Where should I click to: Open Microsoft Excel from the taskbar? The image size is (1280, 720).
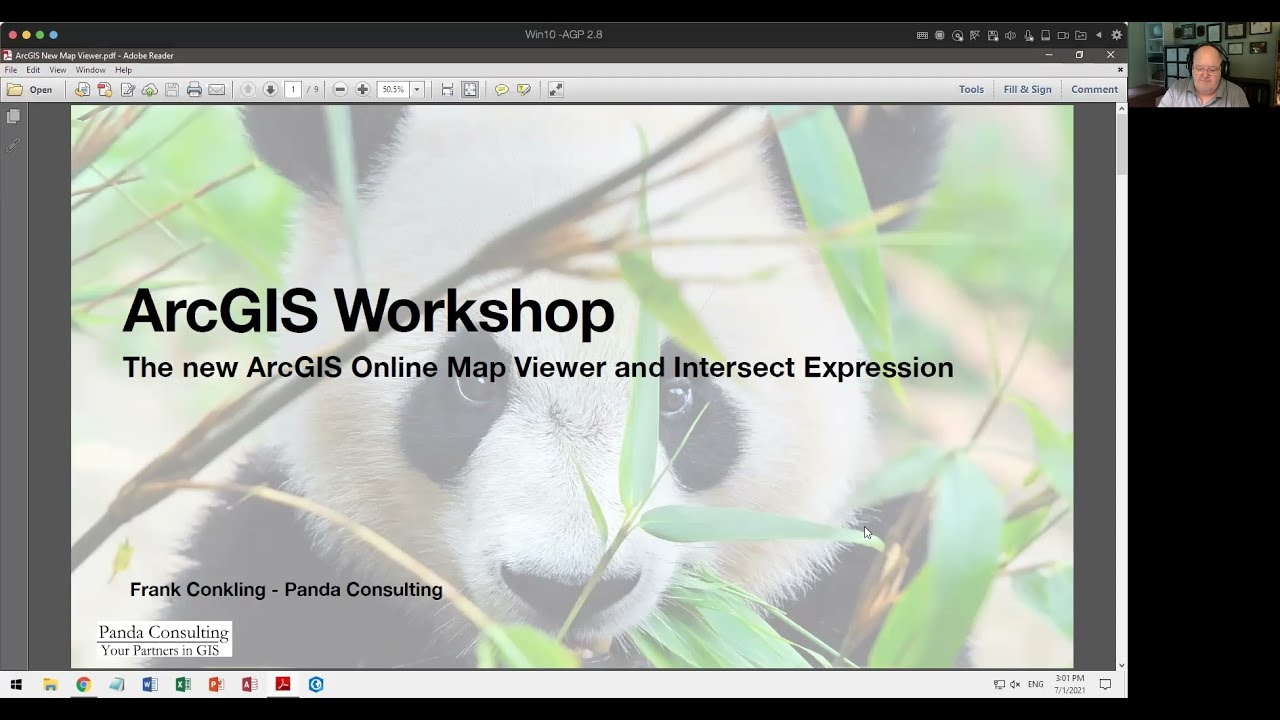click(183, 684)
